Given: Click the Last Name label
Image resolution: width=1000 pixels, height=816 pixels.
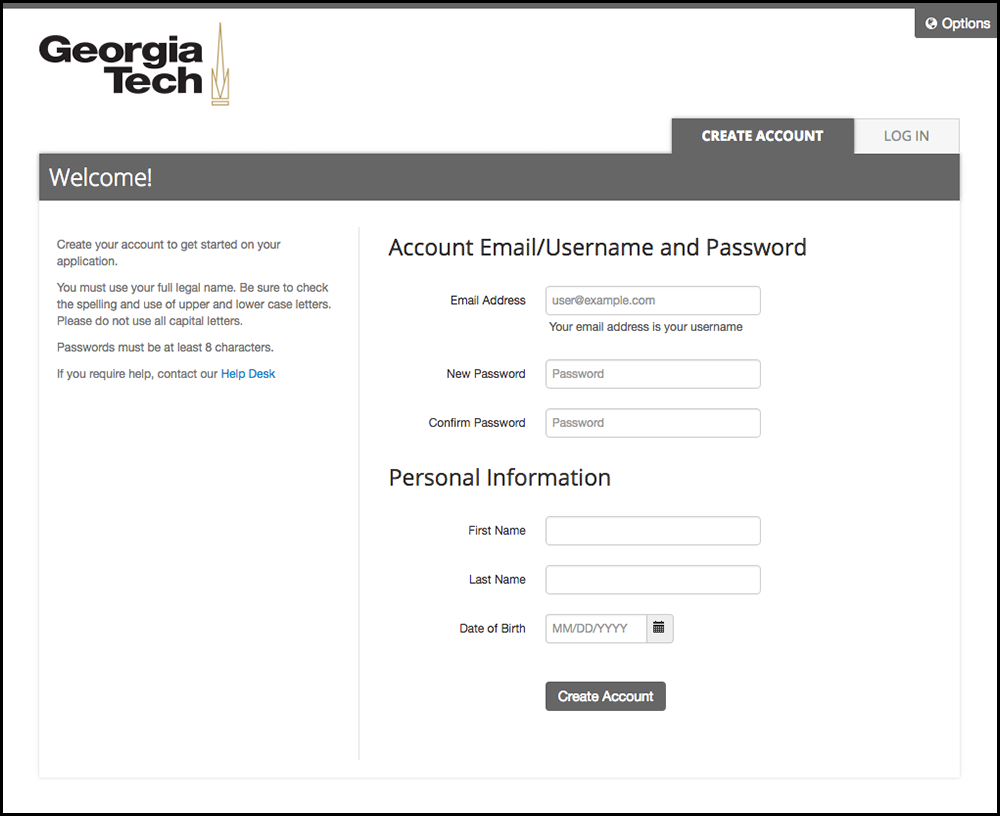Looking at the screenshot, I should pos(497,580).
